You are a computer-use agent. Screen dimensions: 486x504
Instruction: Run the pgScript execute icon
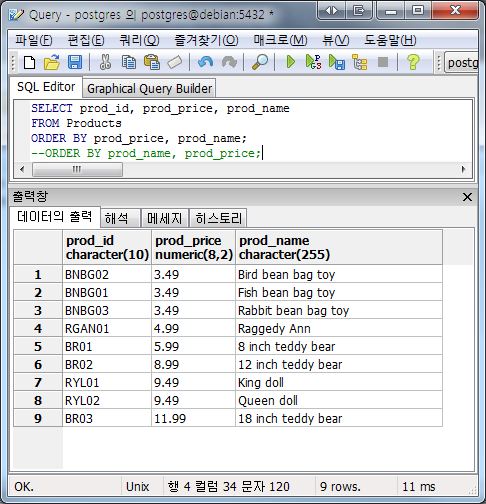pyautogui.click(x=313, y=62)
